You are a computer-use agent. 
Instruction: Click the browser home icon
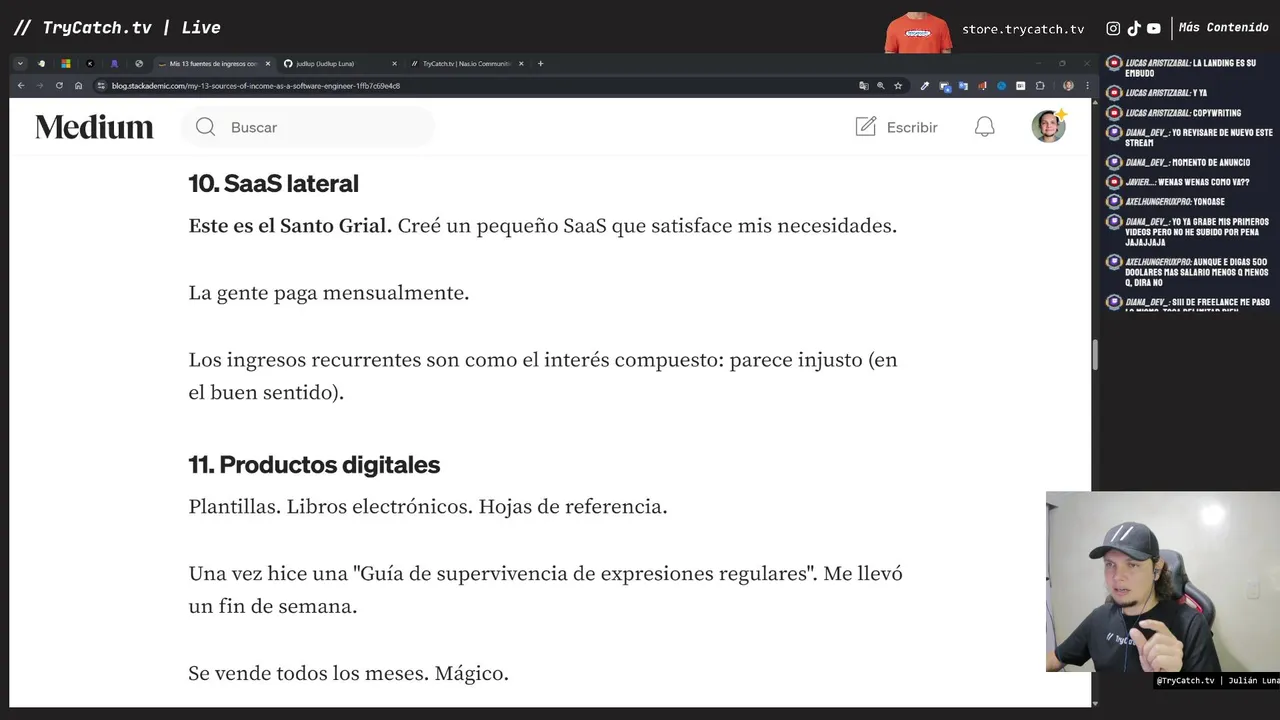click(78, 86)
